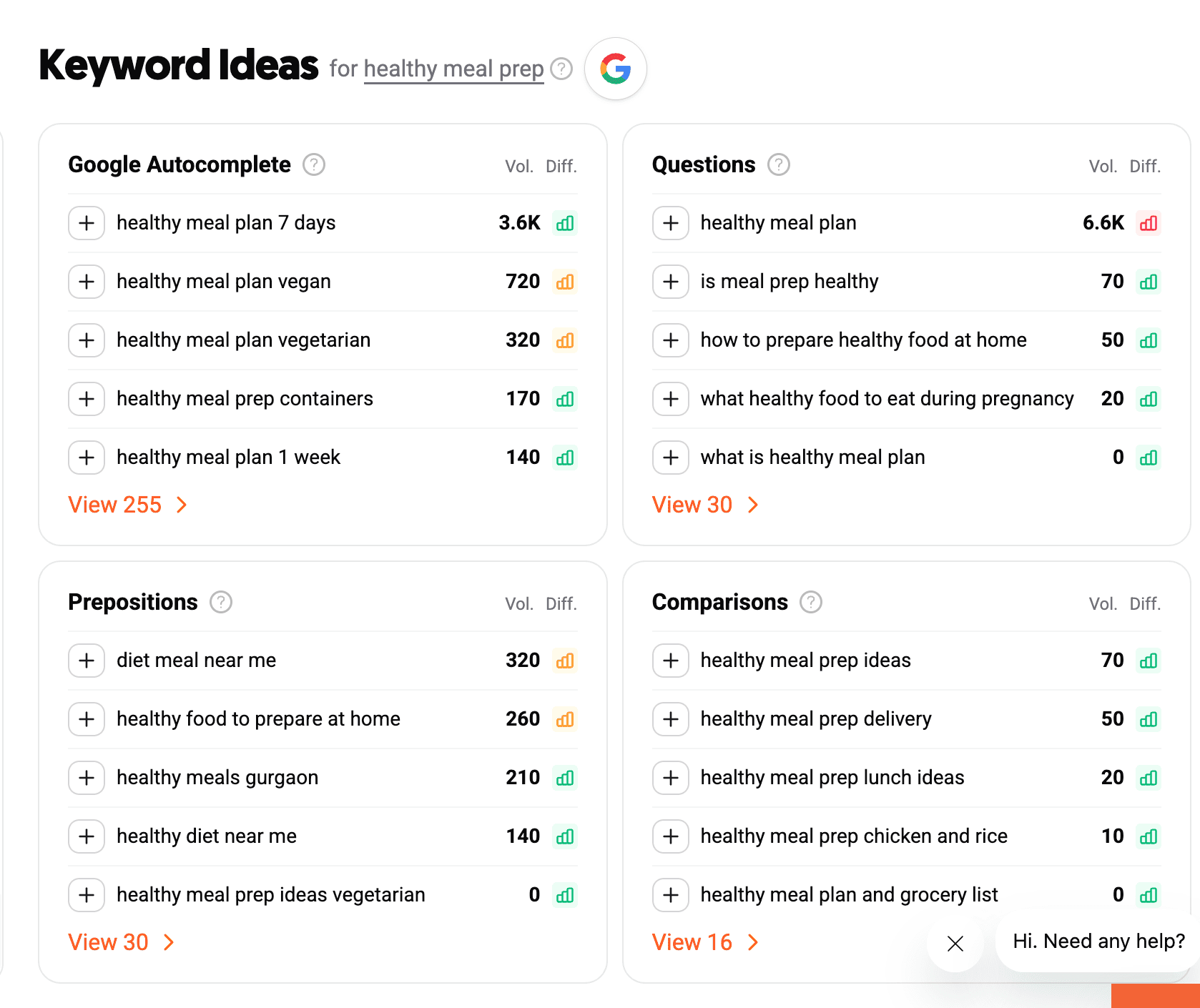Add Comparisons keyword healthy meal prep ideas
This screenshot has height=1008, width=1200.
(671, 661)
